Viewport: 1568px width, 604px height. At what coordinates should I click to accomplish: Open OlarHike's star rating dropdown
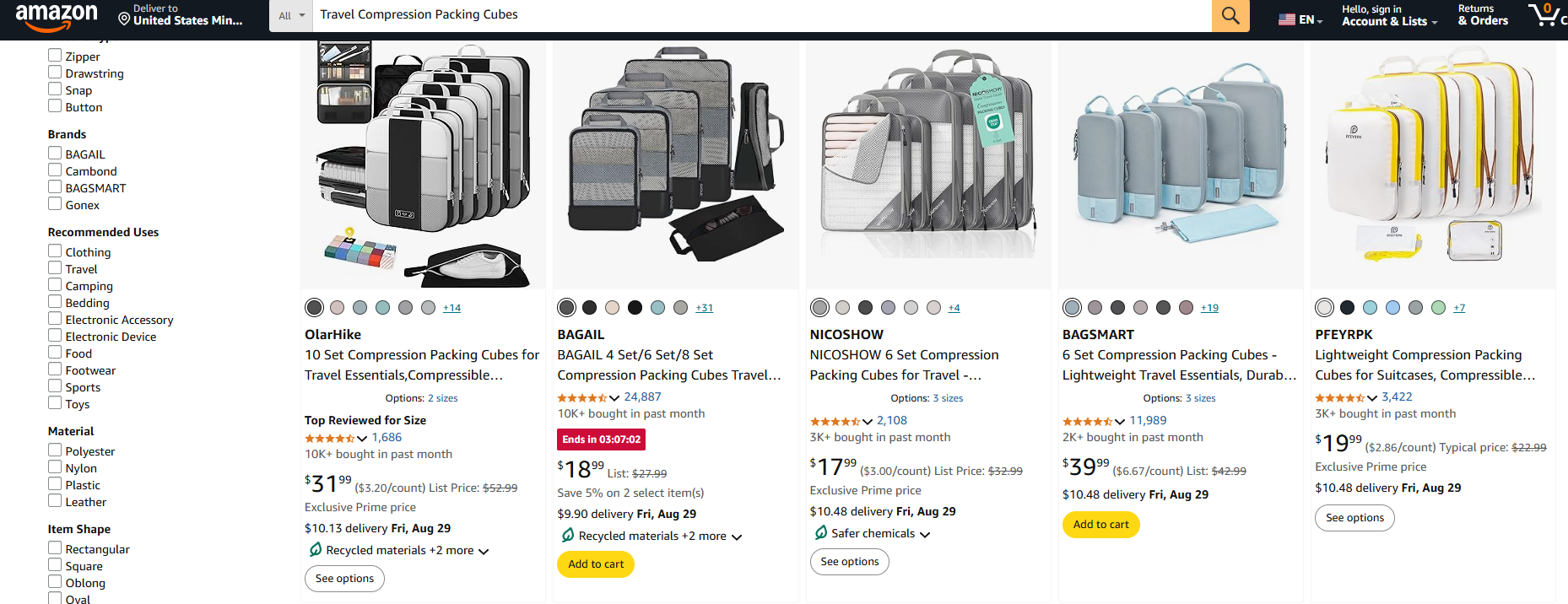(x=360, y=438)
